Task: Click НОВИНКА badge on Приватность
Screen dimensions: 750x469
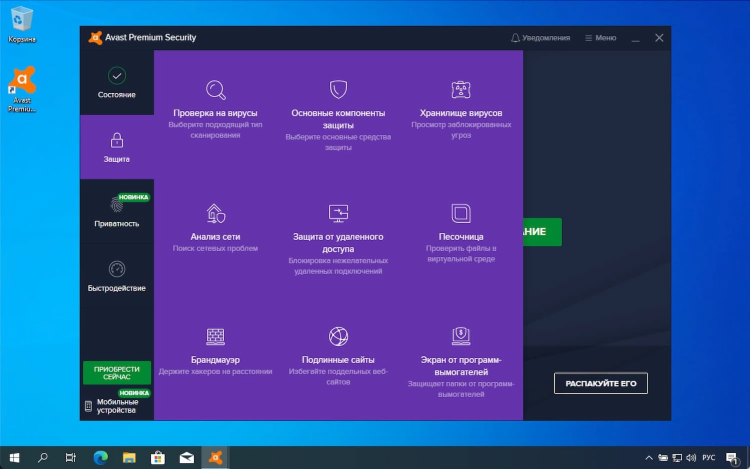Action: click(133, 197)
